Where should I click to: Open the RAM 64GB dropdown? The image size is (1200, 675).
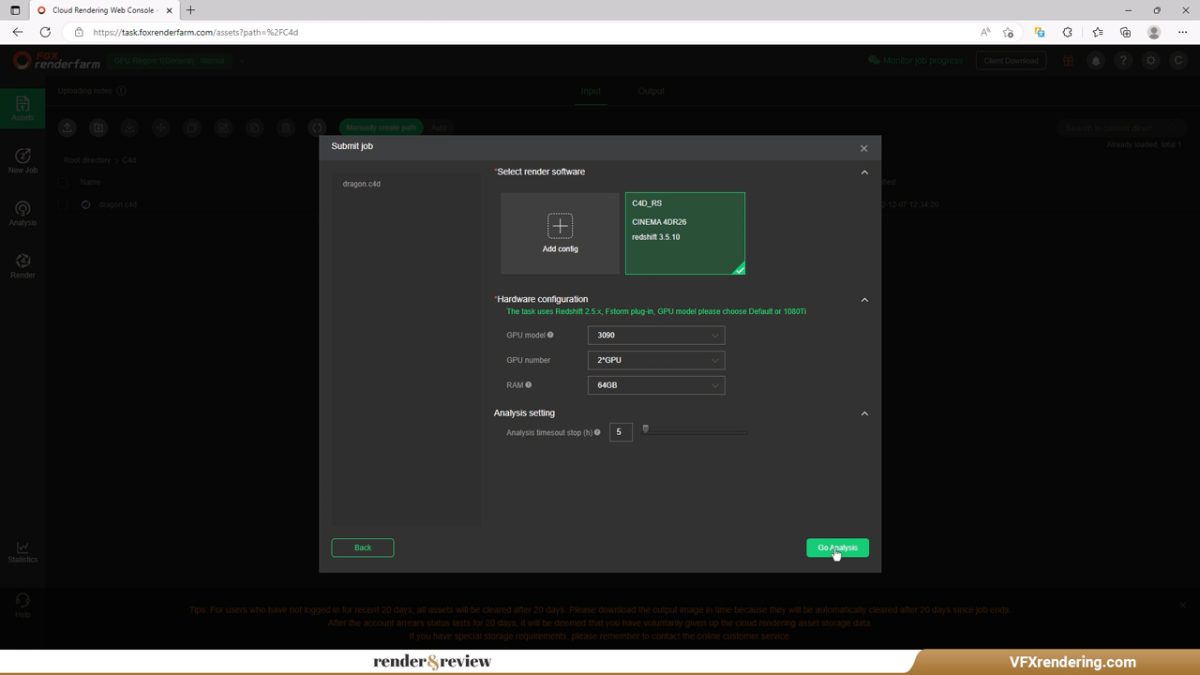tap(656, 385)
